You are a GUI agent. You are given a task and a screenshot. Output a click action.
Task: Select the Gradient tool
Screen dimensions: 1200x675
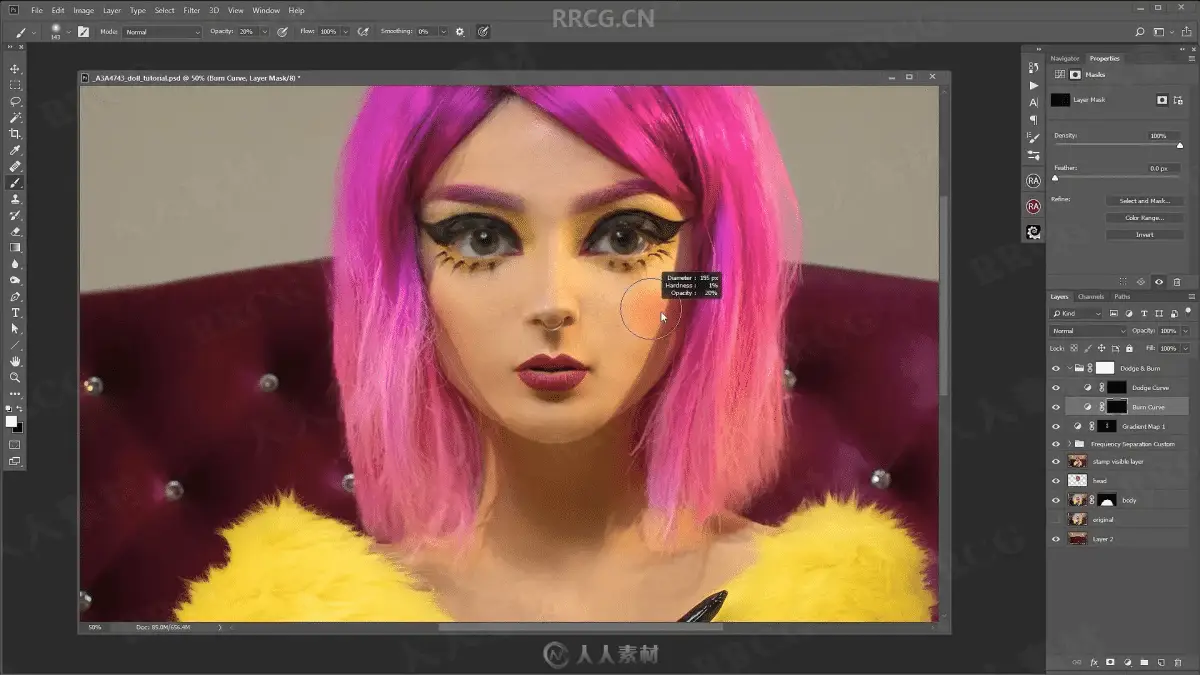click(x=15, y=247)
